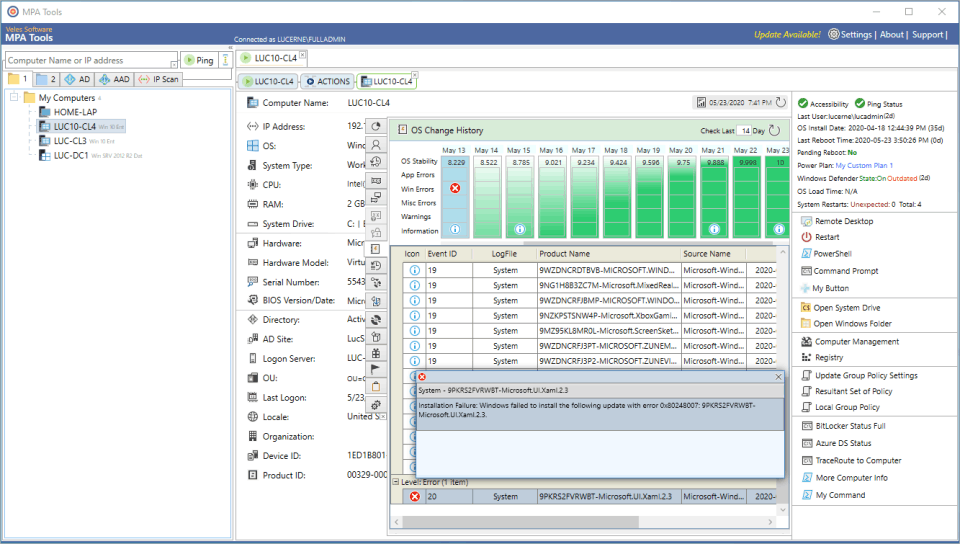This screenshot has height=544, width=960.
Task: Click the Ping button
Action: coord(198,60)
